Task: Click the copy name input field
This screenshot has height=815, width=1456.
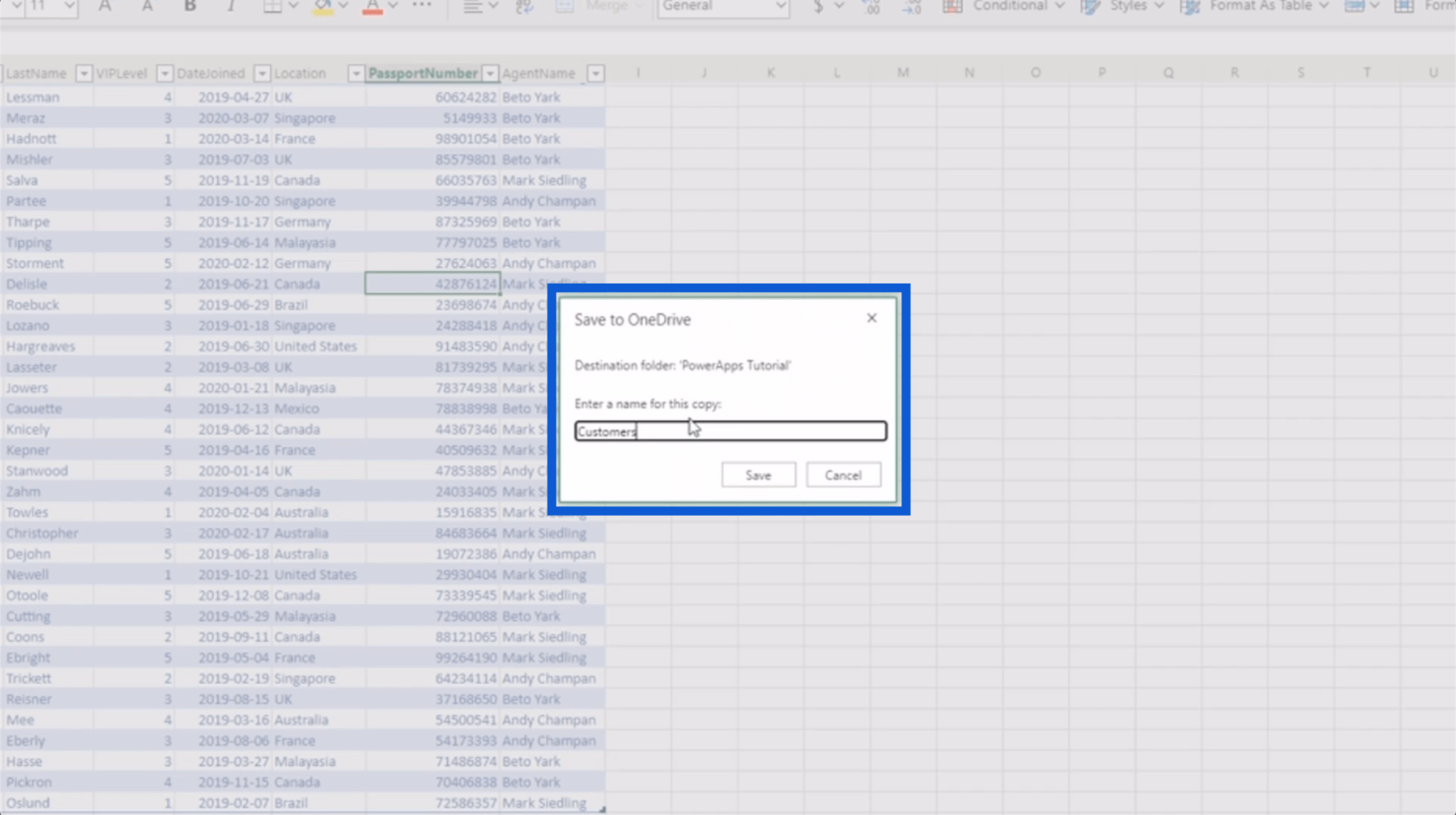Action: (x=731, y=431)
